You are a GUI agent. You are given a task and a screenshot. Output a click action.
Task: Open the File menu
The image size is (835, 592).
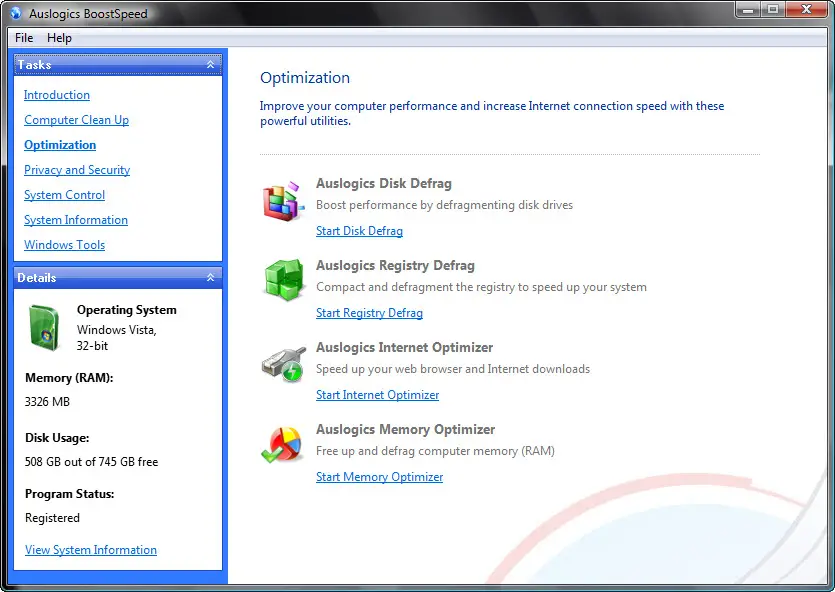(24, 38)
